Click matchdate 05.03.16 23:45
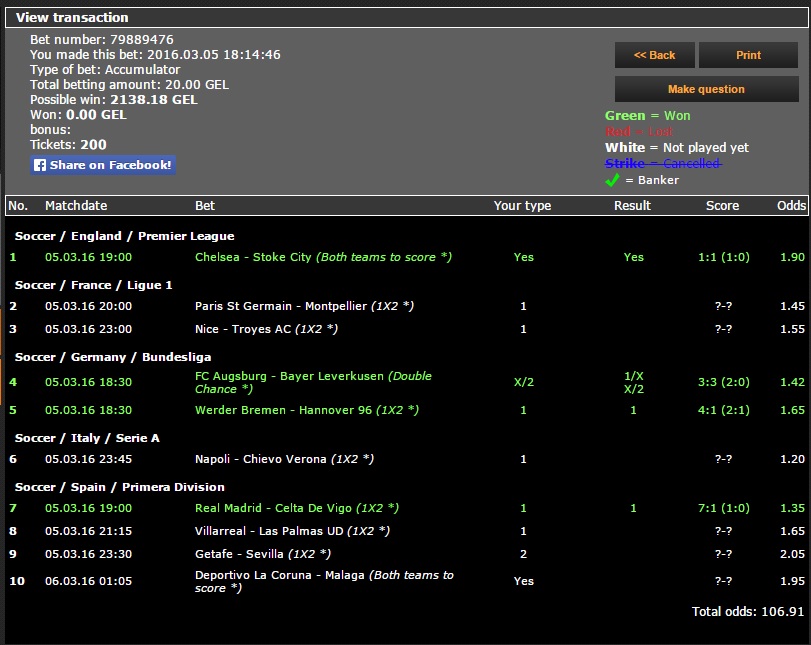Image resolution: width=811 pixels, height=645 pixels. coord(88,459)
